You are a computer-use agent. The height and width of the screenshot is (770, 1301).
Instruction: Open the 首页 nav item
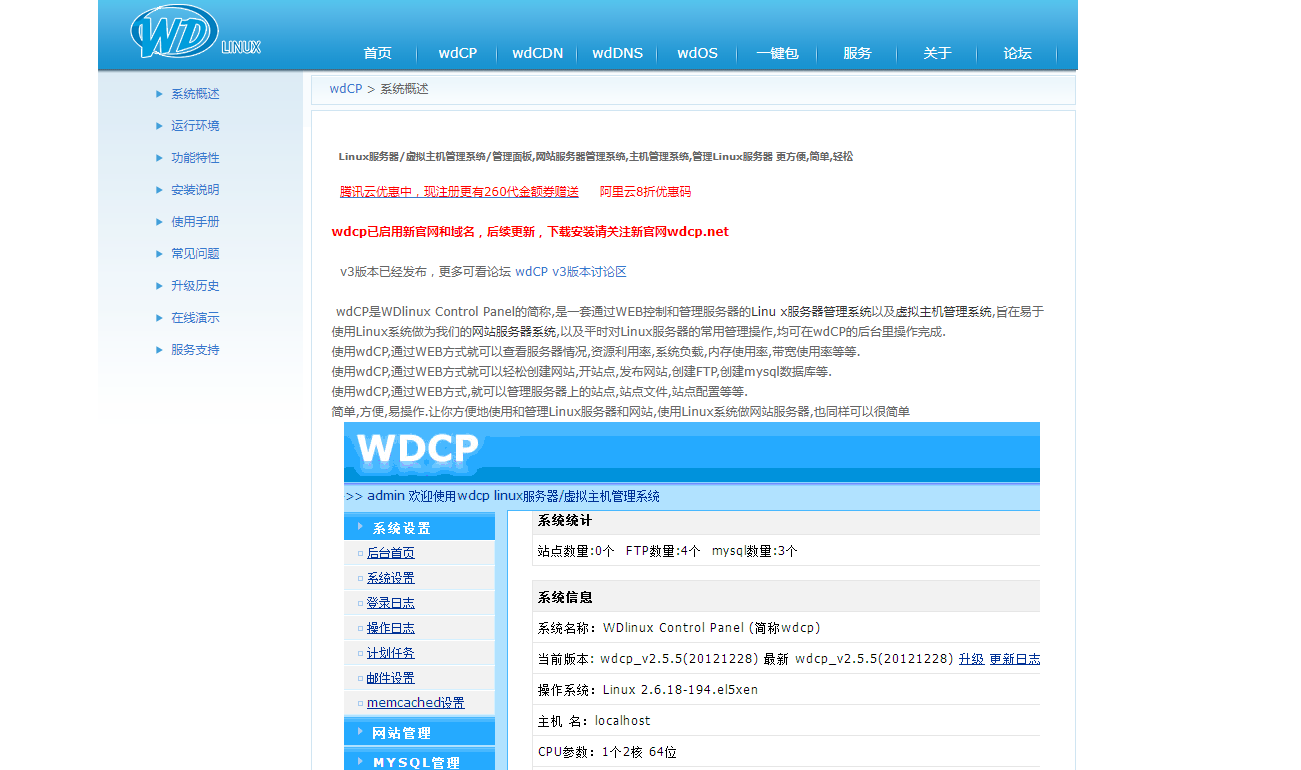(x=378, y=54)
